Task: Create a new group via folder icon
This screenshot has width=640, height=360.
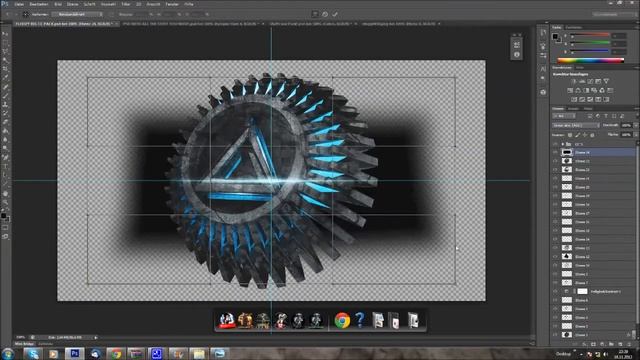Action: coord(611,344)
